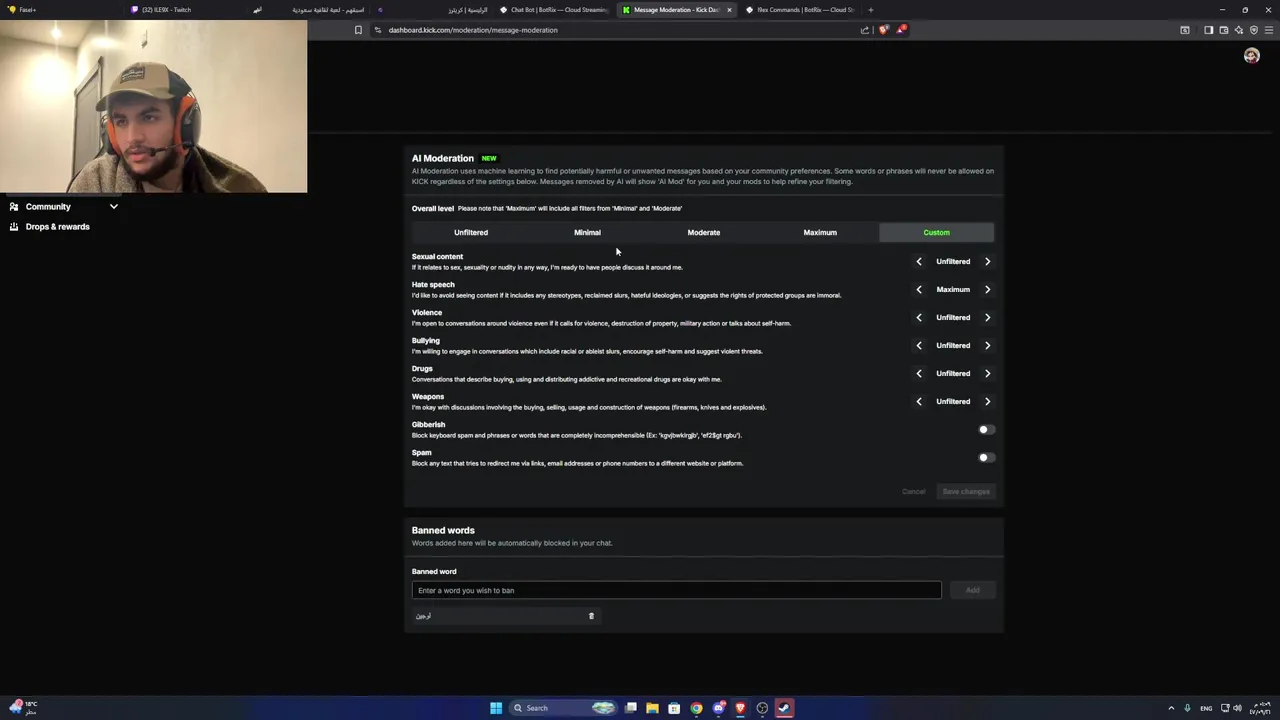The width and height of the screenshot is (1280, 720).
Task: Click the Community sidebar icon
Action: (x=14, y=207)
